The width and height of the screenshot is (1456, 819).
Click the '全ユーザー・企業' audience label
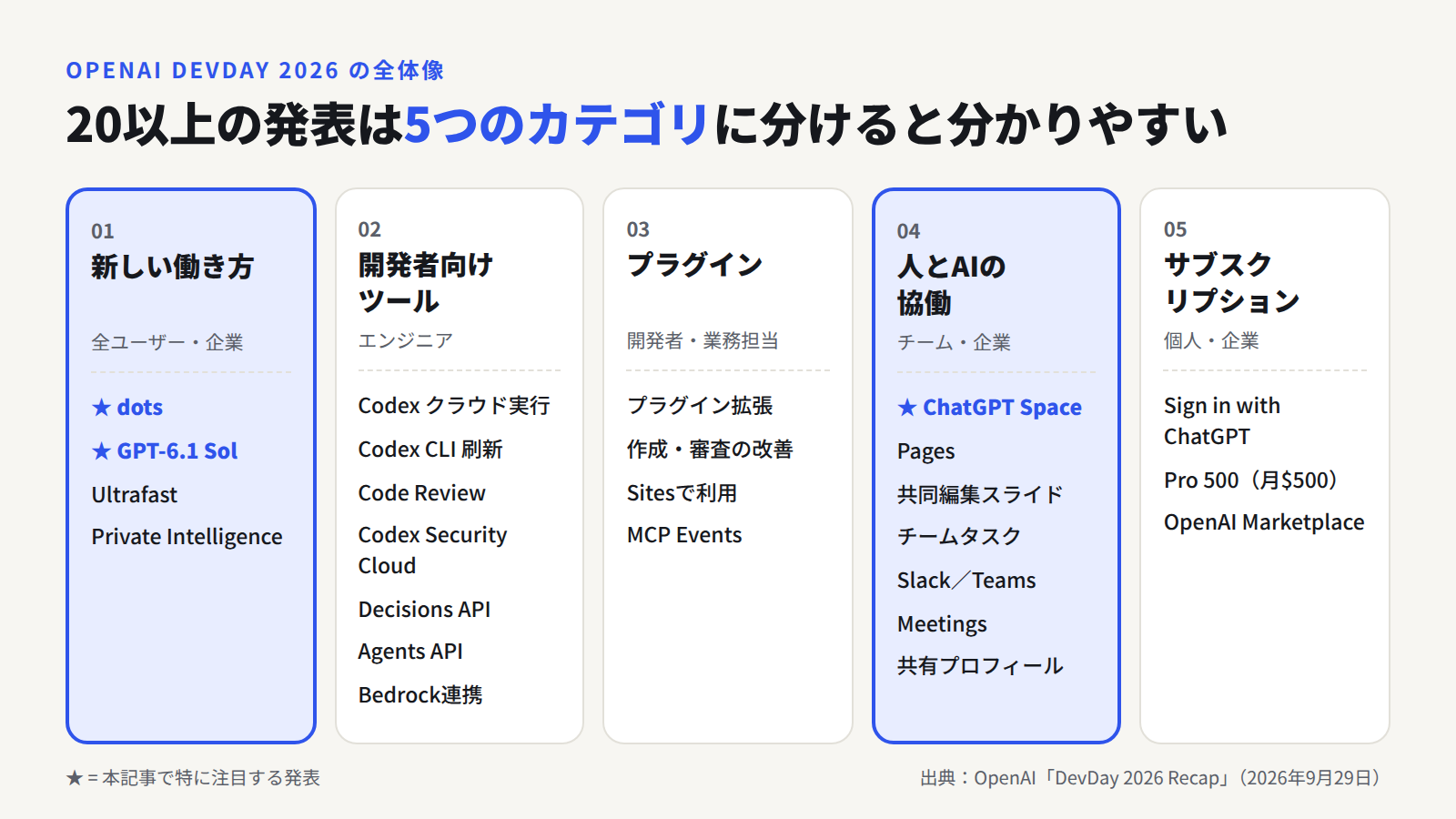pos(167,342)
